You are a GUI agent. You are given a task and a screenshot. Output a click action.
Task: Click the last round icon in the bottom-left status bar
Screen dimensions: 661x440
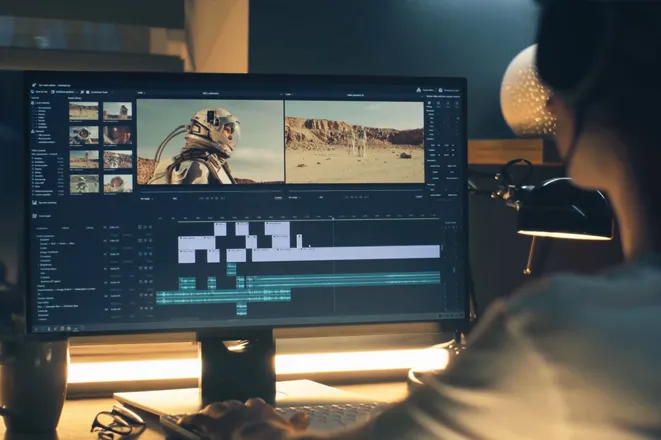[82, 328]
